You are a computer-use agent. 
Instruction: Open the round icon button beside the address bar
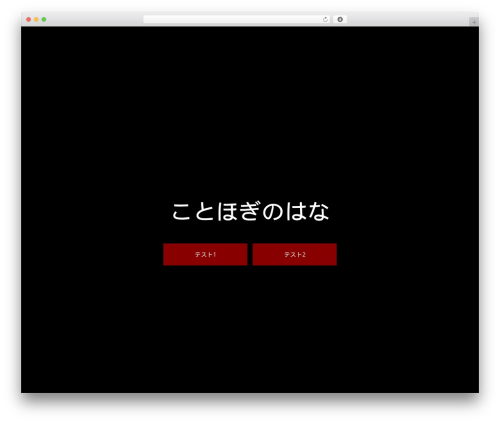[340, 19]
